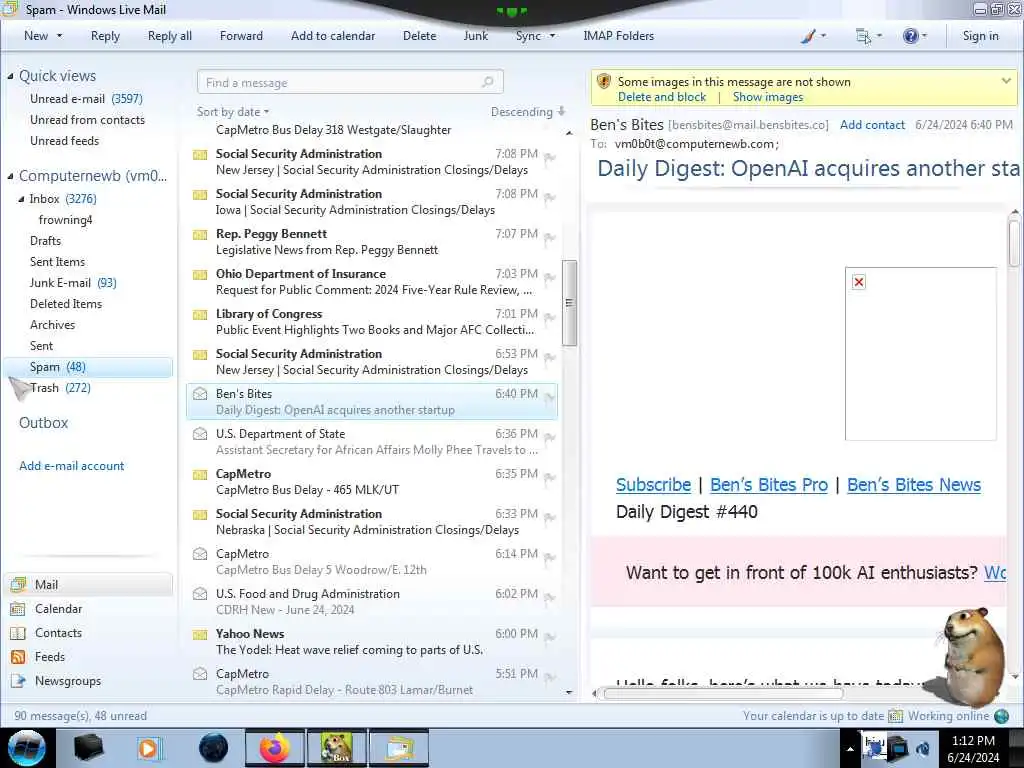This screenshot has height=768, width=1024.
Task: Click the envelope icon of Library of Congress message
Action: (x=200, y=314)
